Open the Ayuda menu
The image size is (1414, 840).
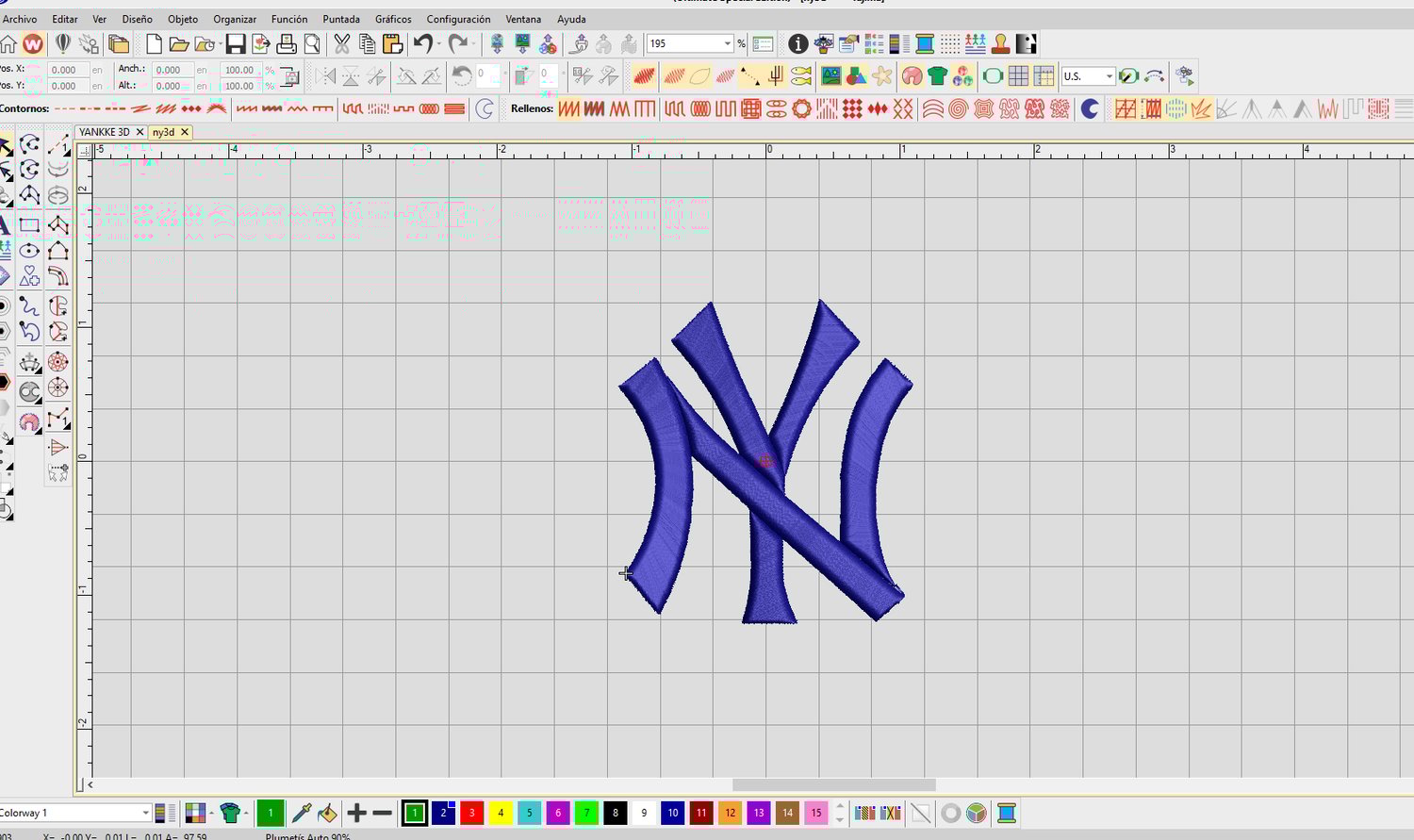(x=571, y=19)
